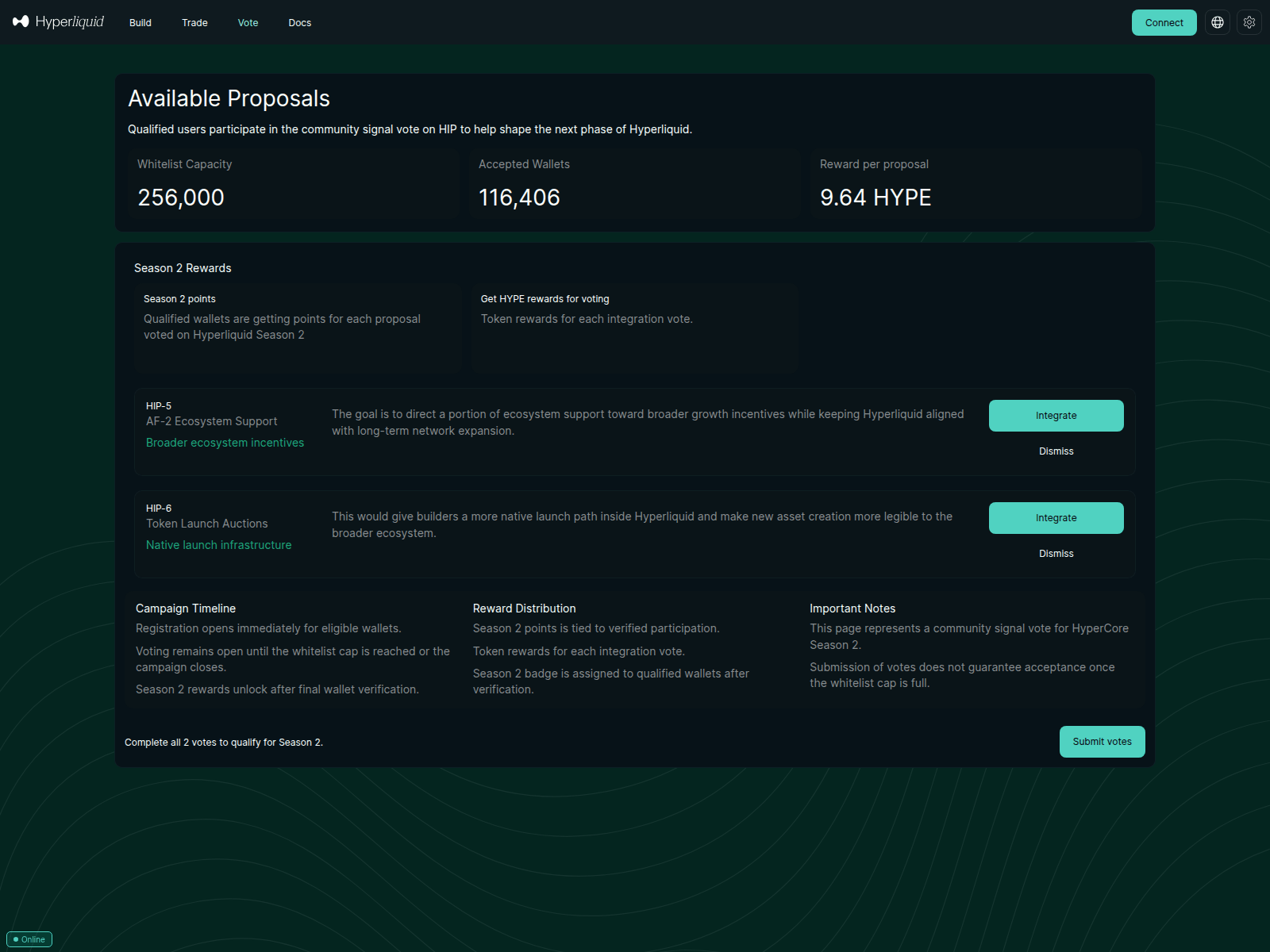
Task: Click the Broader ecosystem incentives link
Action: click(225, 443)
